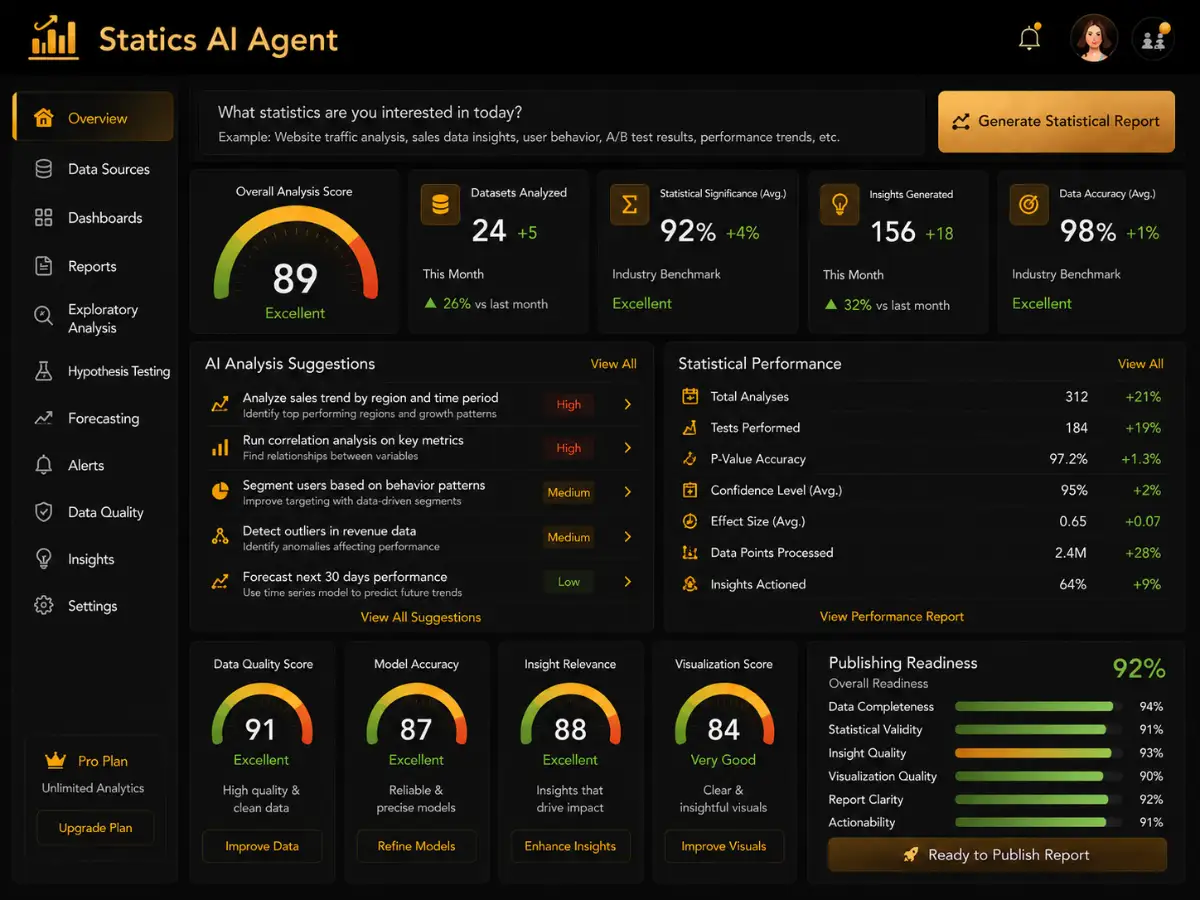Open View All in Statistical Performance
This screenshot has width=1200, height=900.
pyautogui.click(x=1140, y=364)
